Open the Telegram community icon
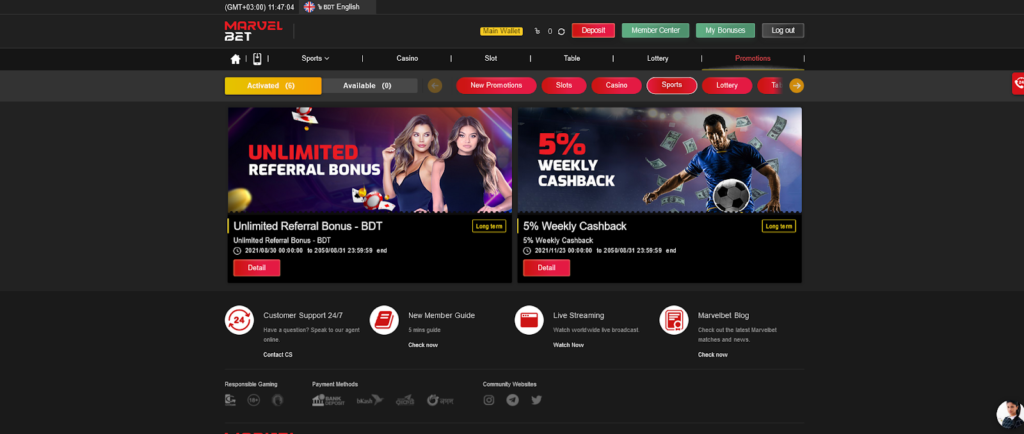 coord(513,400)
